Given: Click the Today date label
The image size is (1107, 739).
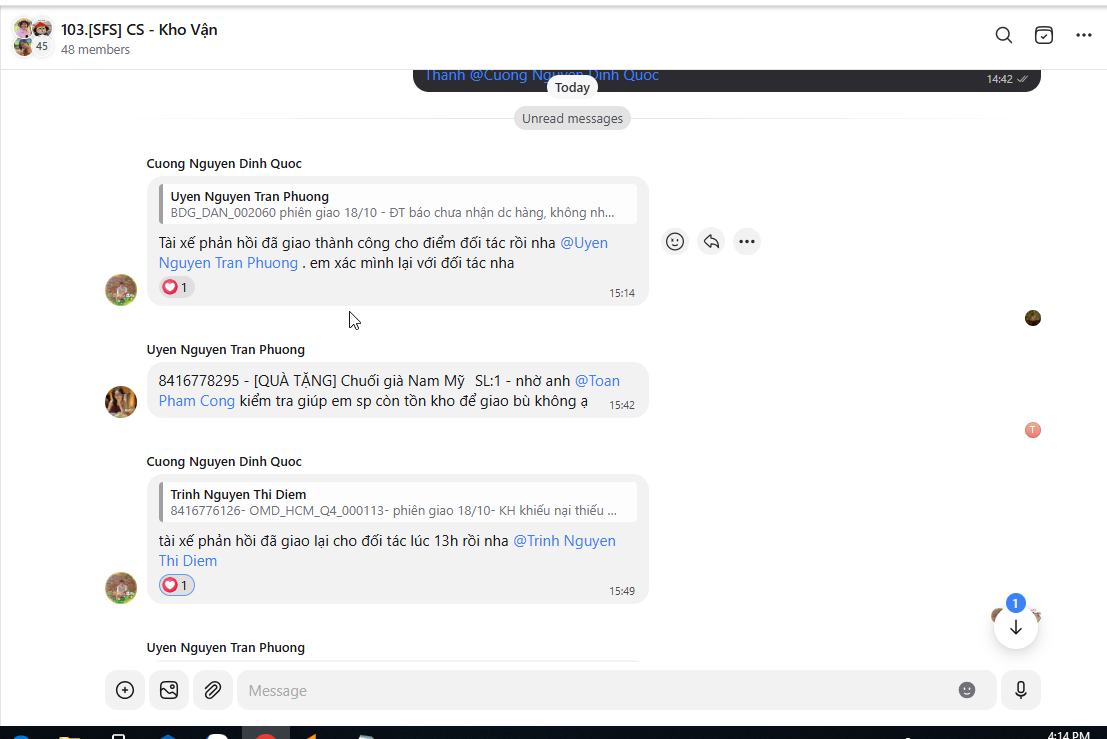Looking at the screenshot, I should tap(572, 88).
